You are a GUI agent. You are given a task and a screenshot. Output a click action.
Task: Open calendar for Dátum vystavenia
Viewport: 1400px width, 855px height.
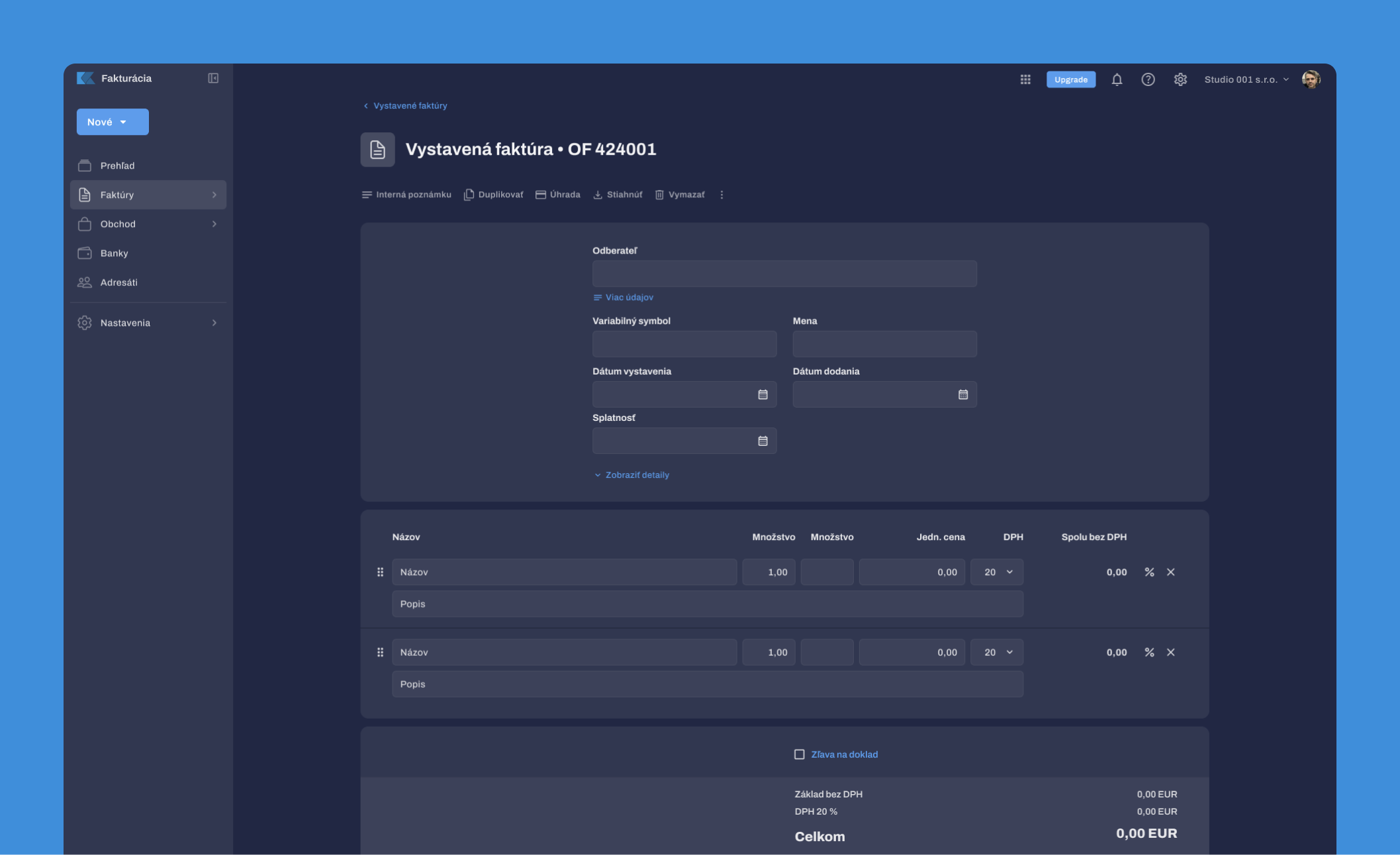click(763, 394)
